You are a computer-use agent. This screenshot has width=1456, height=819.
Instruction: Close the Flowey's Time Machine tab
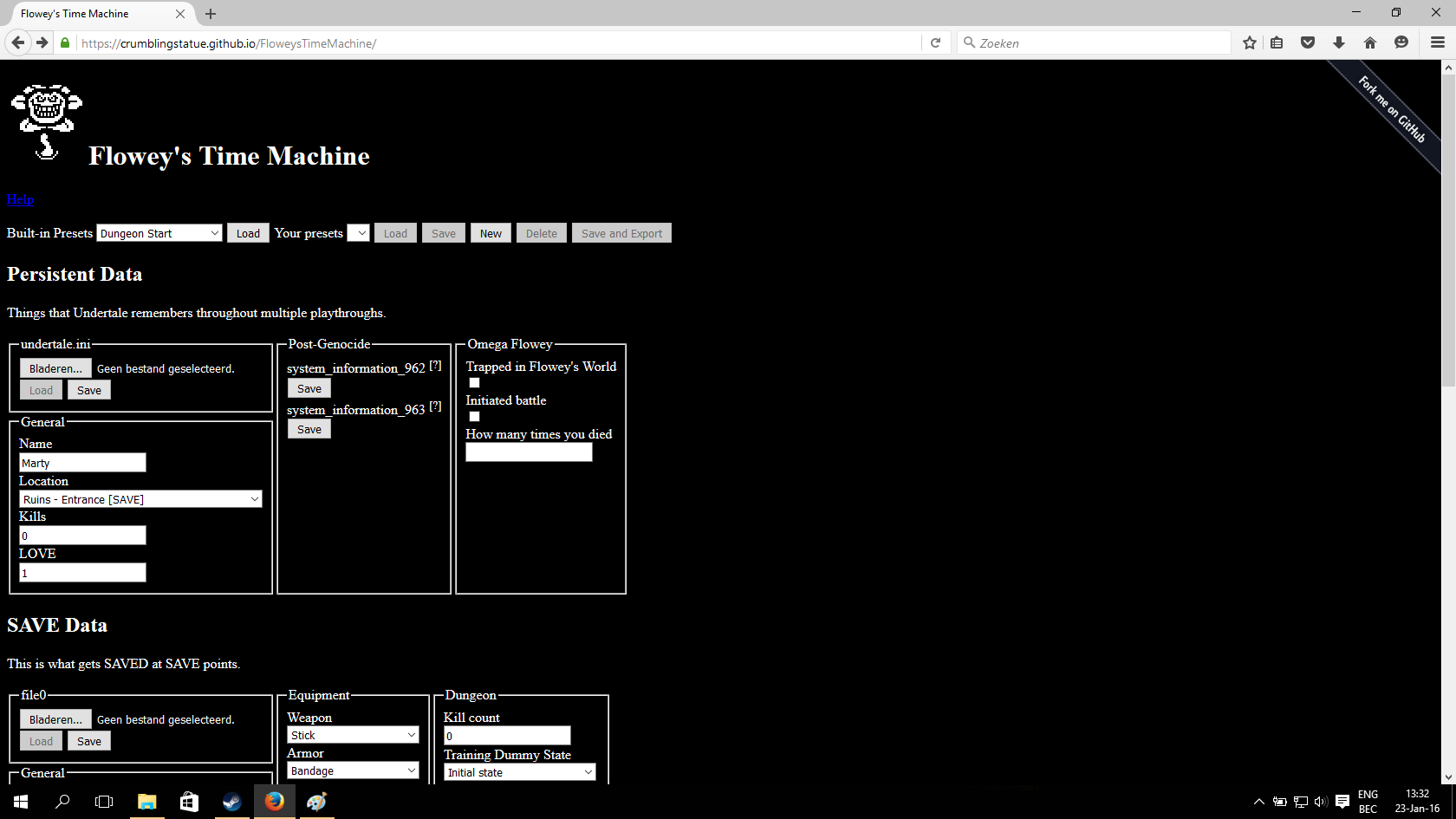click(x=180, y=14)
